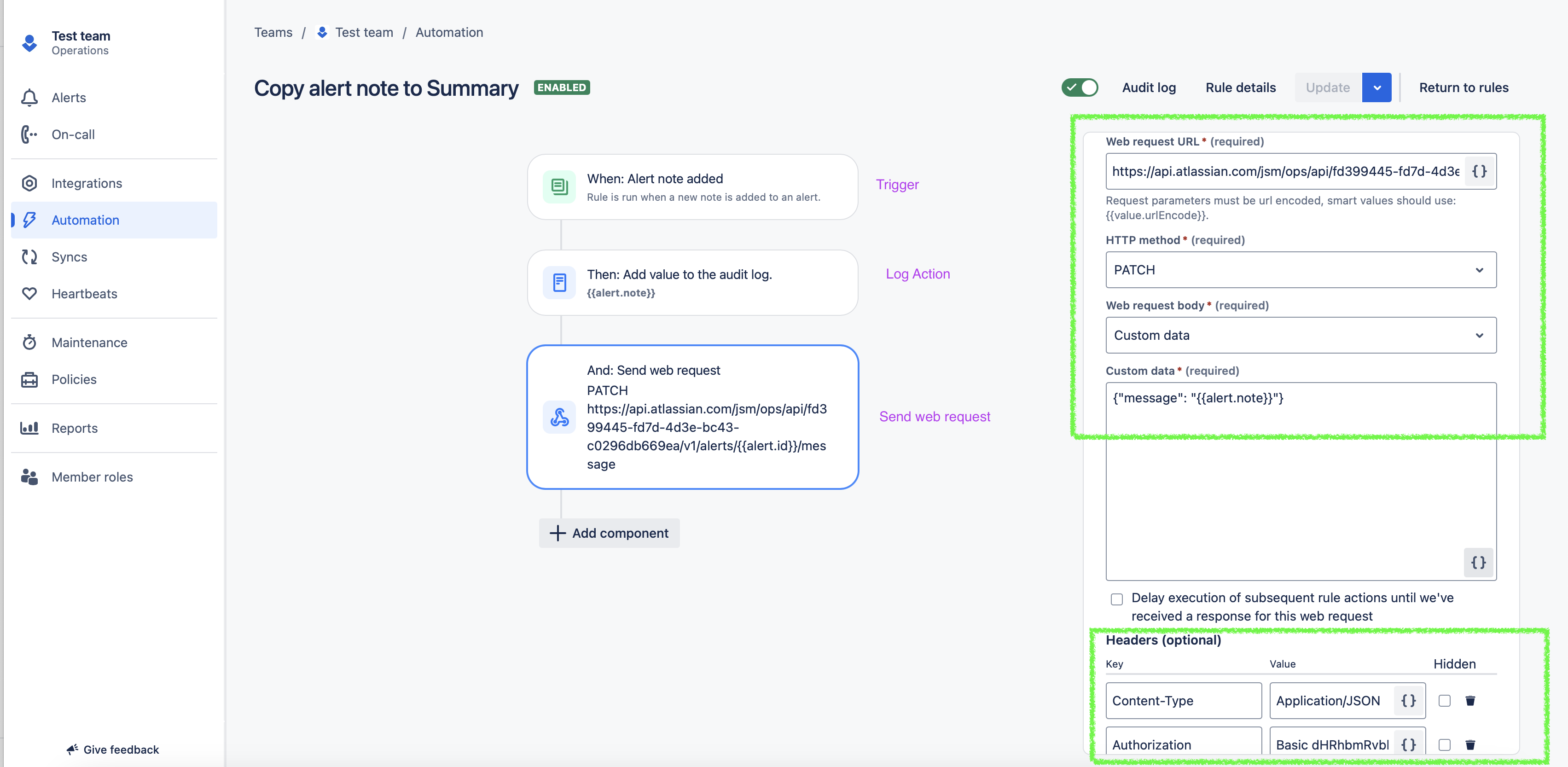Image resolution: width=1568 pixels, height=767 pixels.
Task: Open the Audit log
Action: coord(1149,87)
